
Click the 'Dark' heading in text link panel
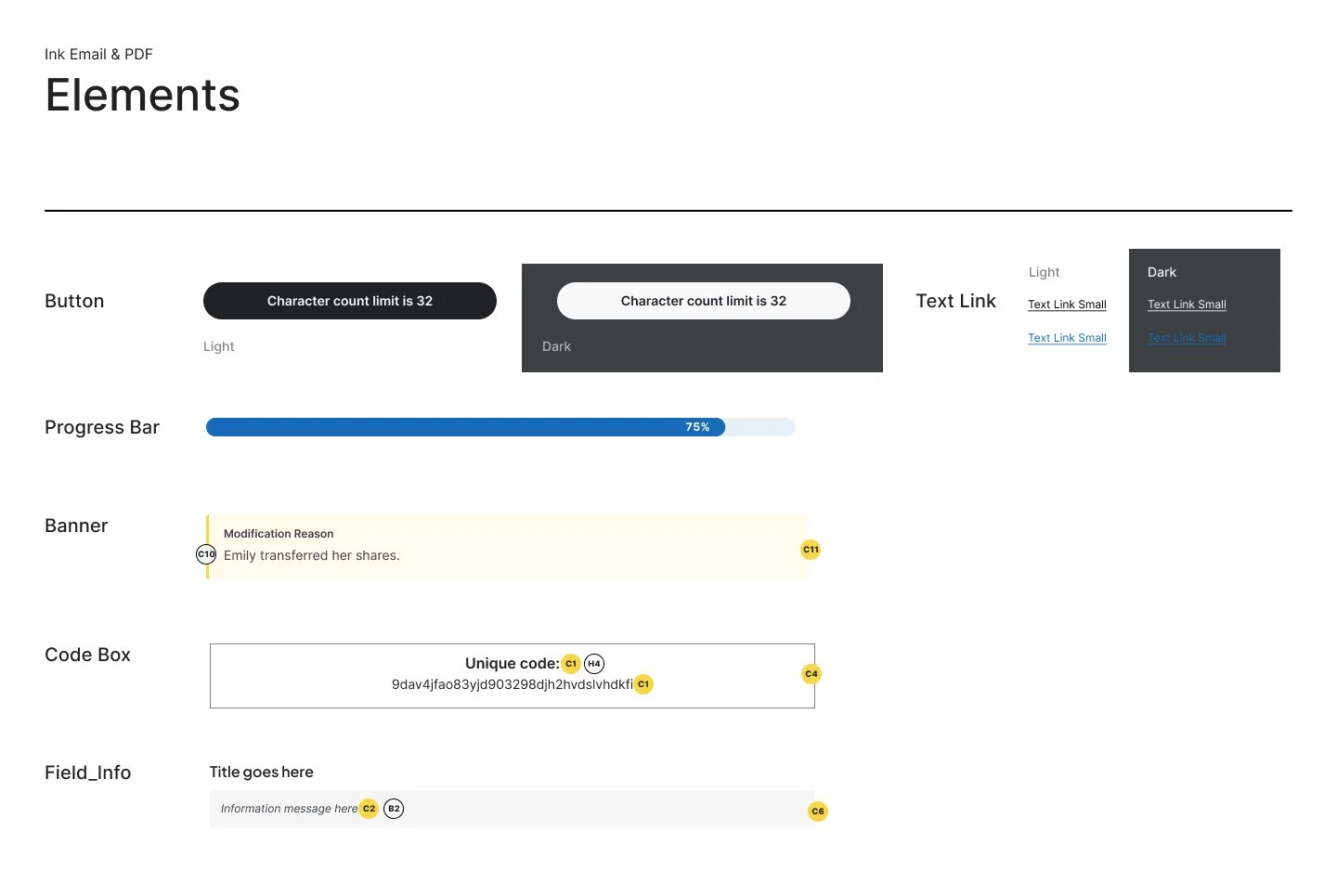(x=1162, y=272)
